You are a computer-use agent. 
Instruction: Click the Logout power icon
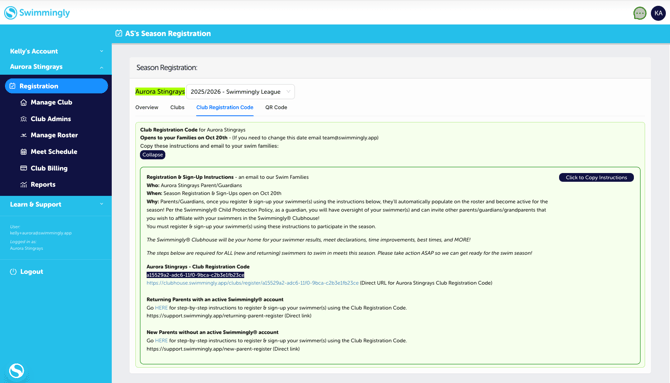tap(13, 272)
